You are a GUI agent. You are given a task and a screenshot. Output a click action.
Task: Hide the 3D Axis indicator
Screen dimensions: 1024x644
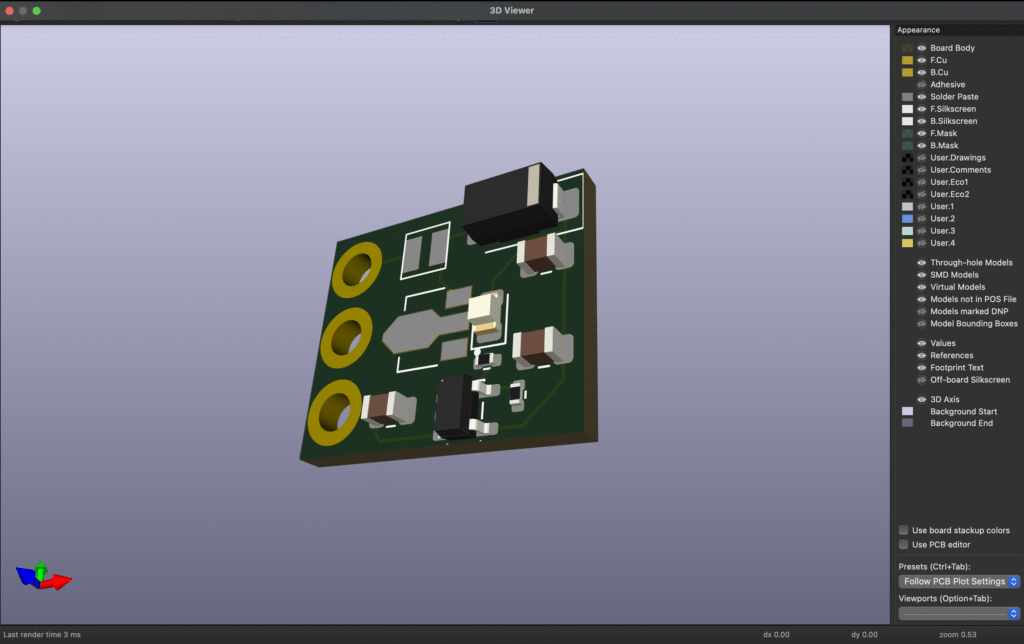[921, 400]
